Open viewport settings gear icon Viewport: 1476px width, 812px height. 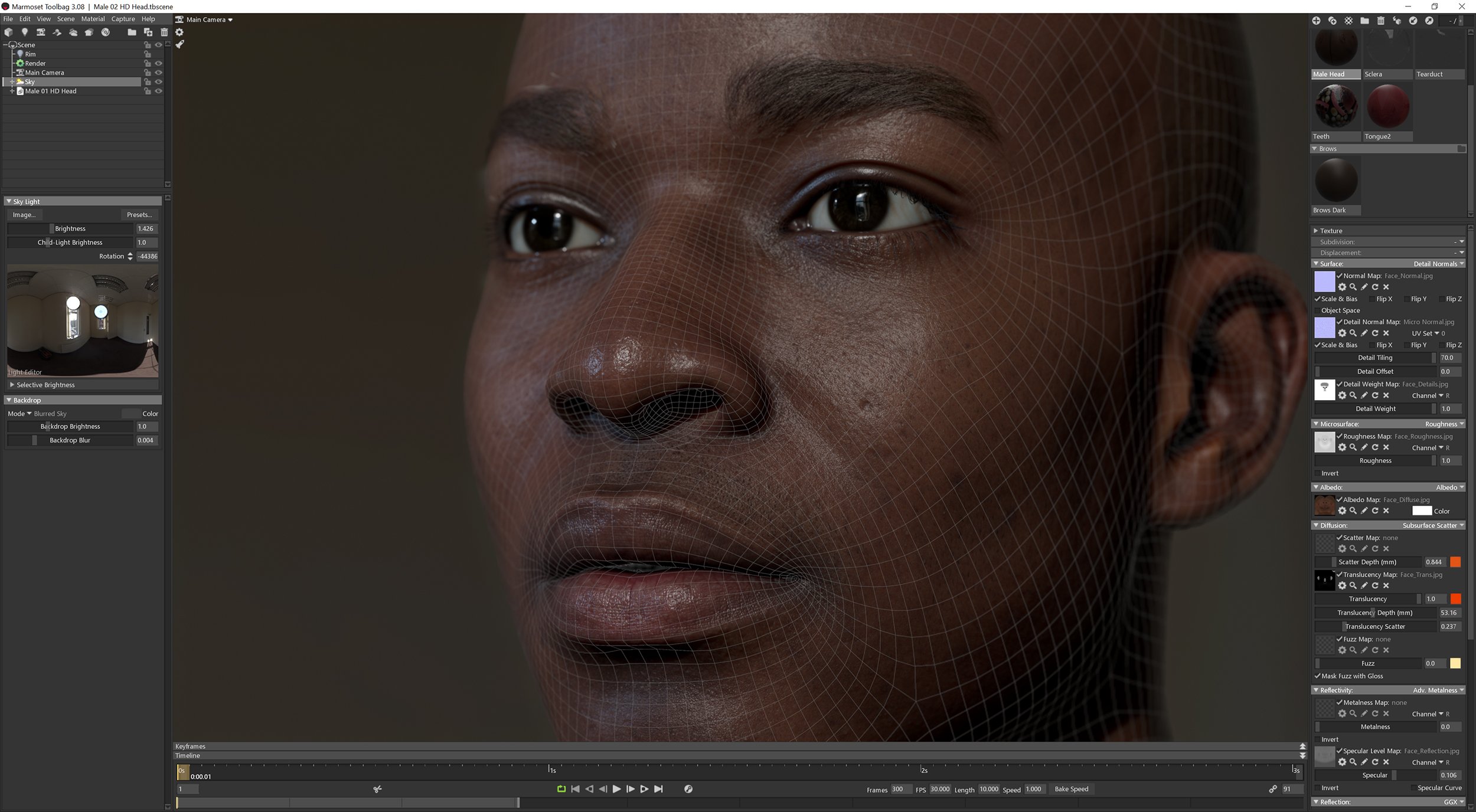coord(179,32)
